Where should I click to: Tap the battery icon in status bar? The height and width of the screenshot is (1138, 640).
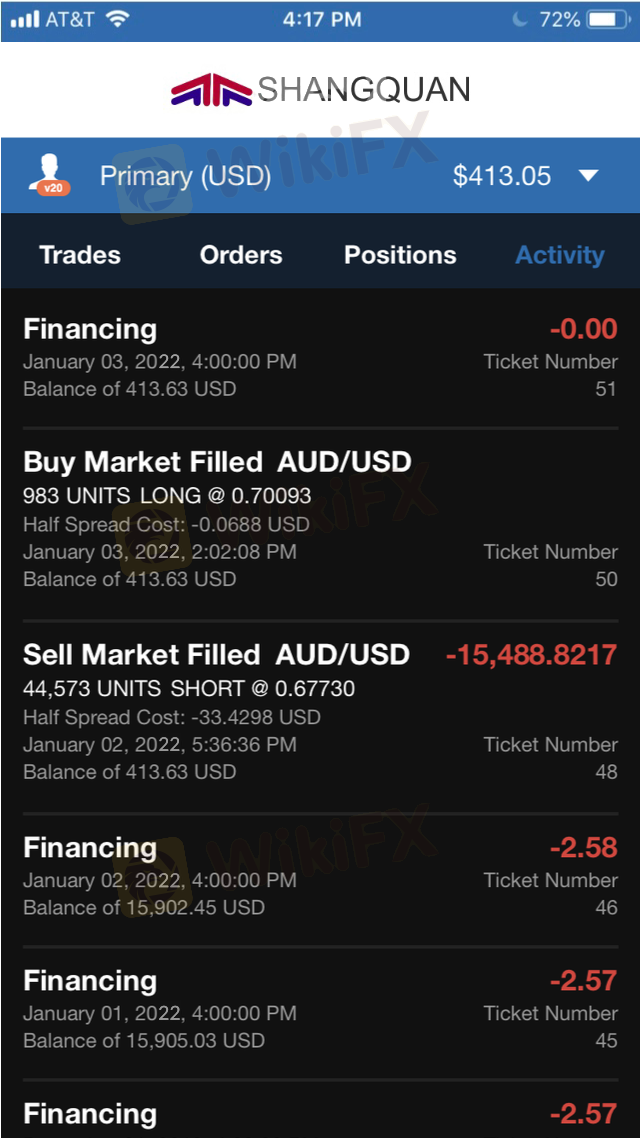pos(607,19)
